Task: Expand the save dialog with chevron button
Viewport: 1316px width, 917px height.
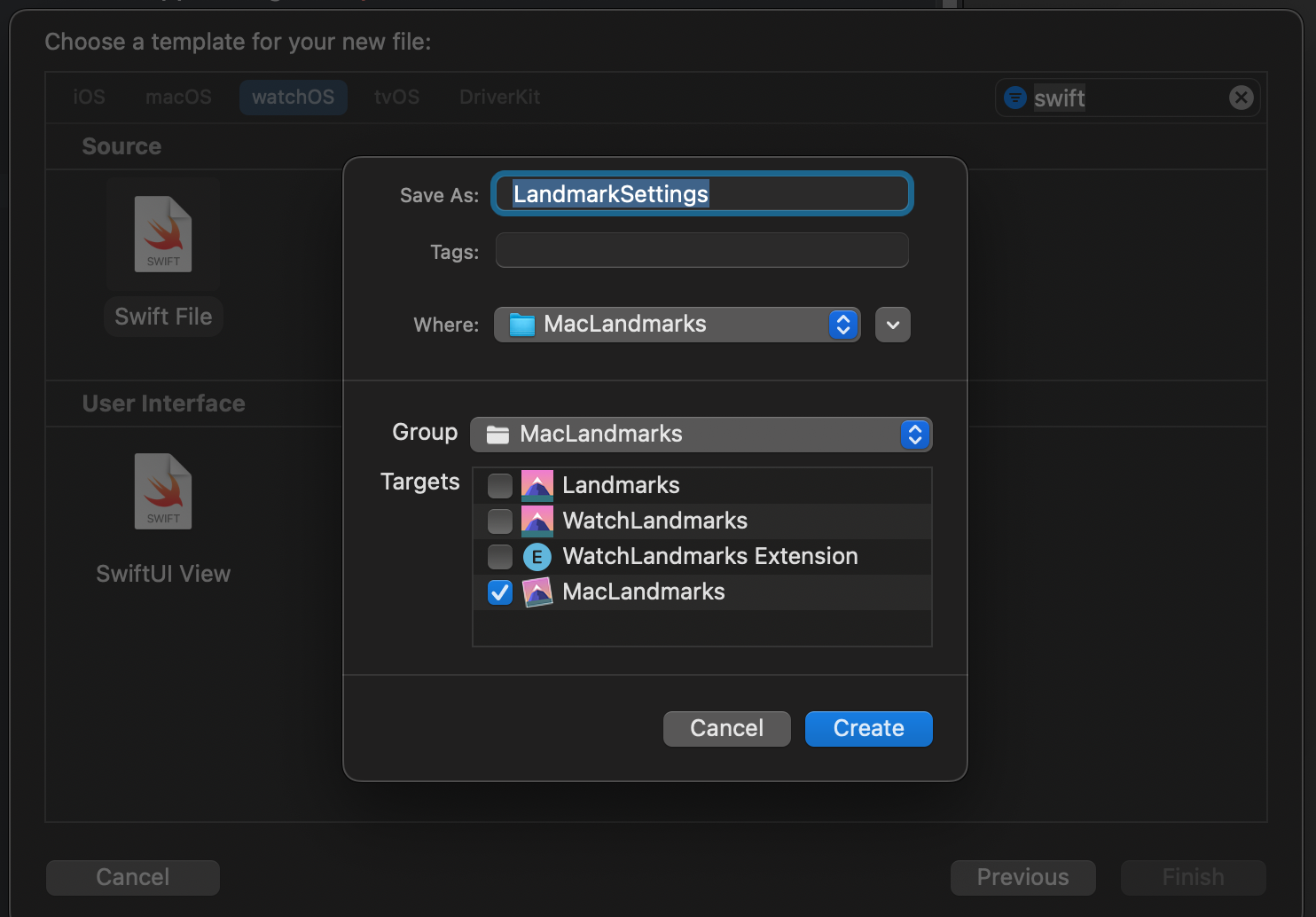Action: [893, 325]
